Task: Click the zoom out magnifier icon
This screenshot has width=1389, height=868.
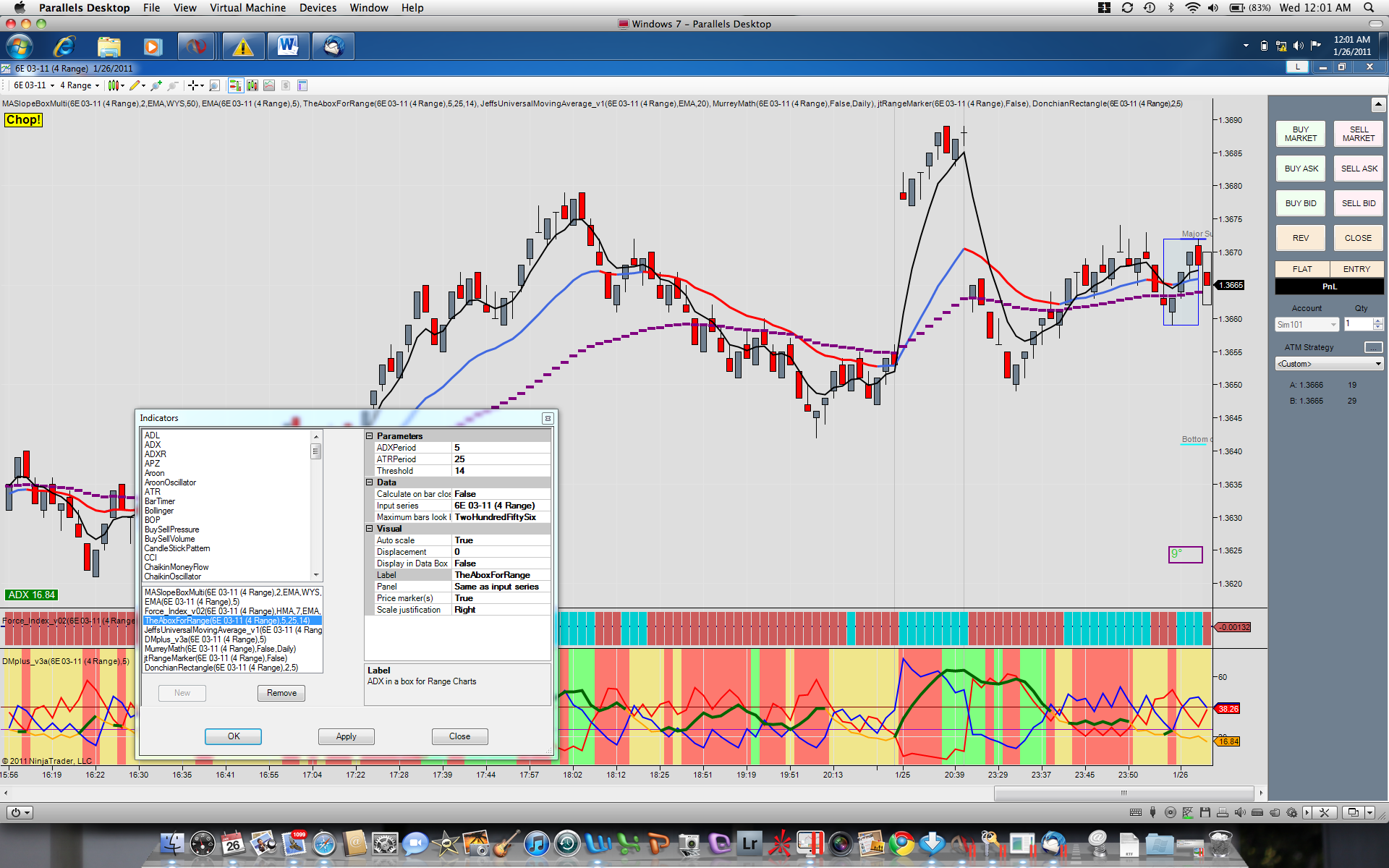Action: [x=173, y=85]
